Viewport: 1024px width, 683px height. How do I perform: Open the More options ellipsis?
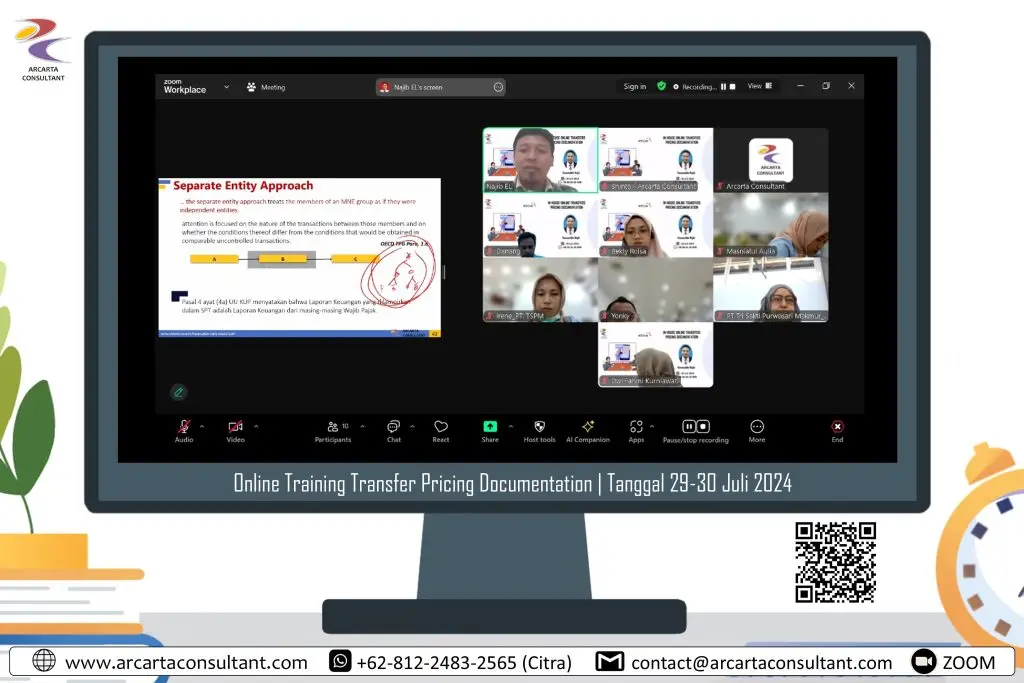coord(757,427)
